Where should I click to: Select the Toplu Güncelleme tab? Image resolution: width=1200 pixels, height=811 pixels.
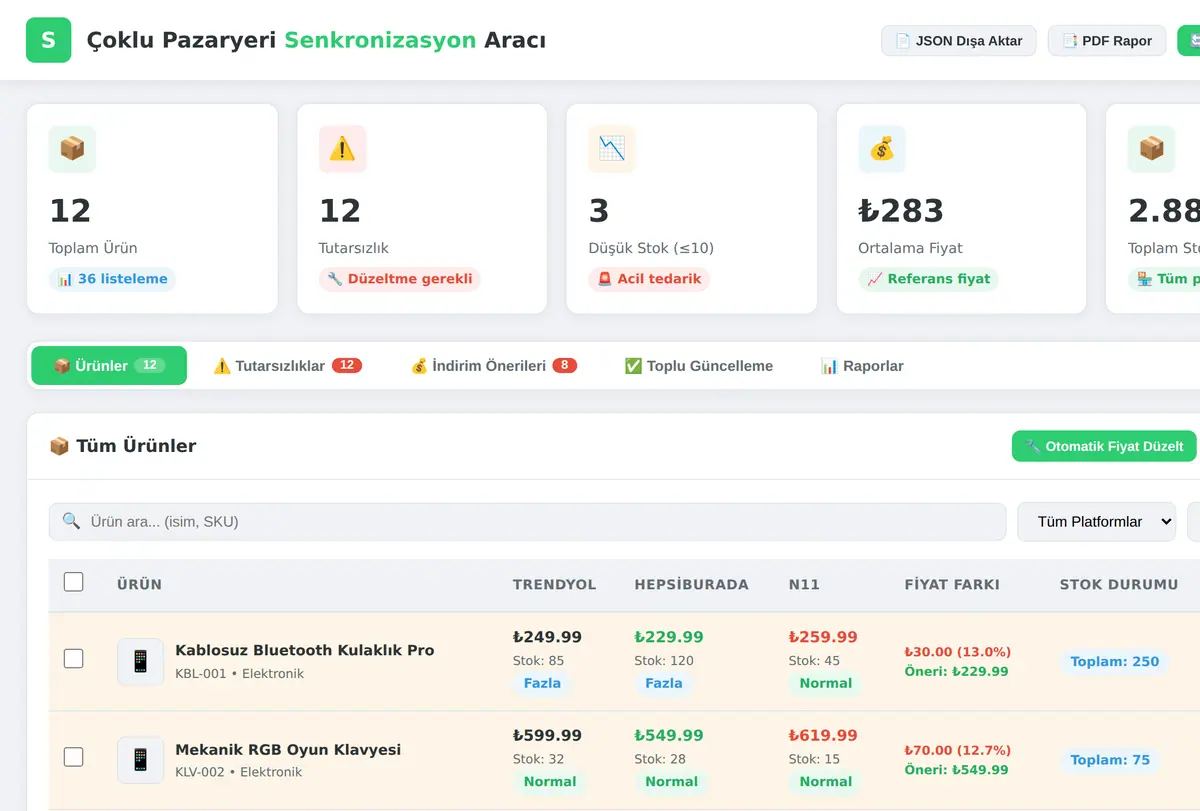coord(698,366)
